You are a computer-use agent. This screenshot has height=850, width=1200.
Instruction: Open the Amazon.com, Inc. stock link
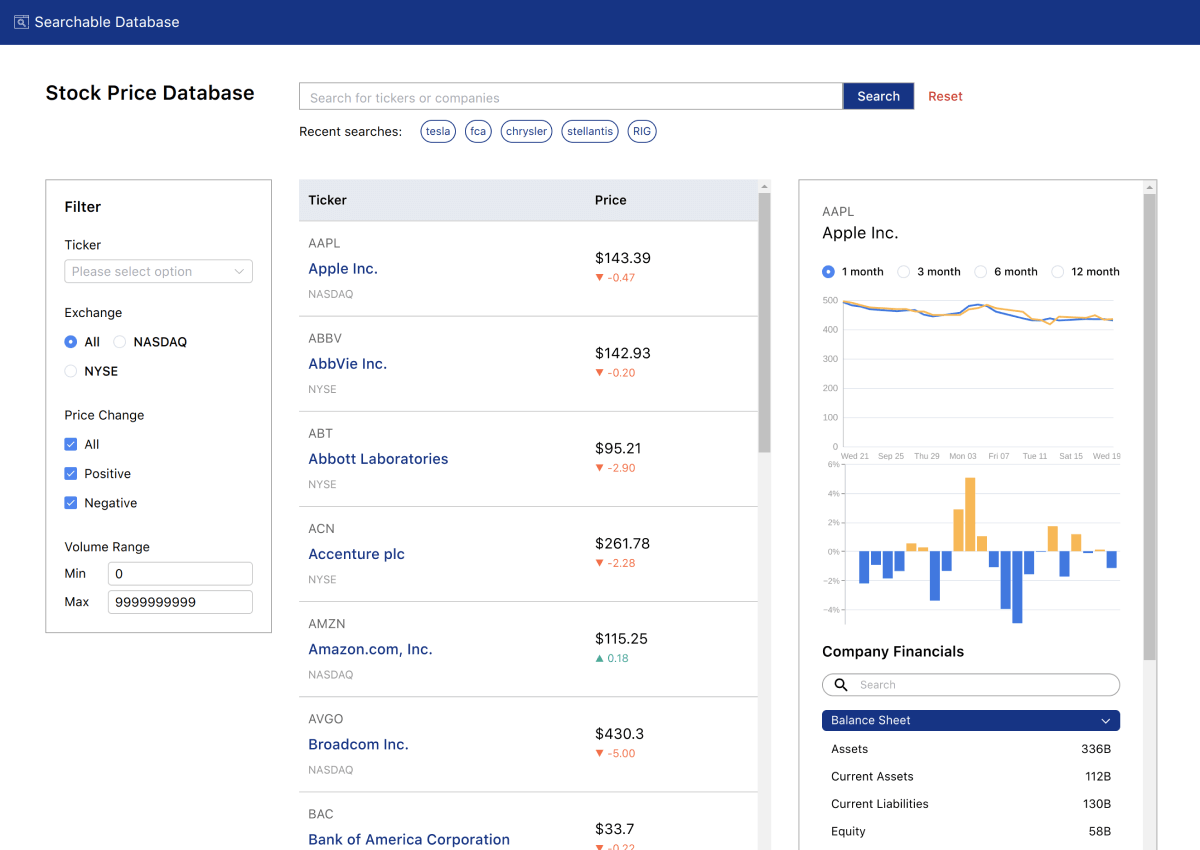(370, 650)
